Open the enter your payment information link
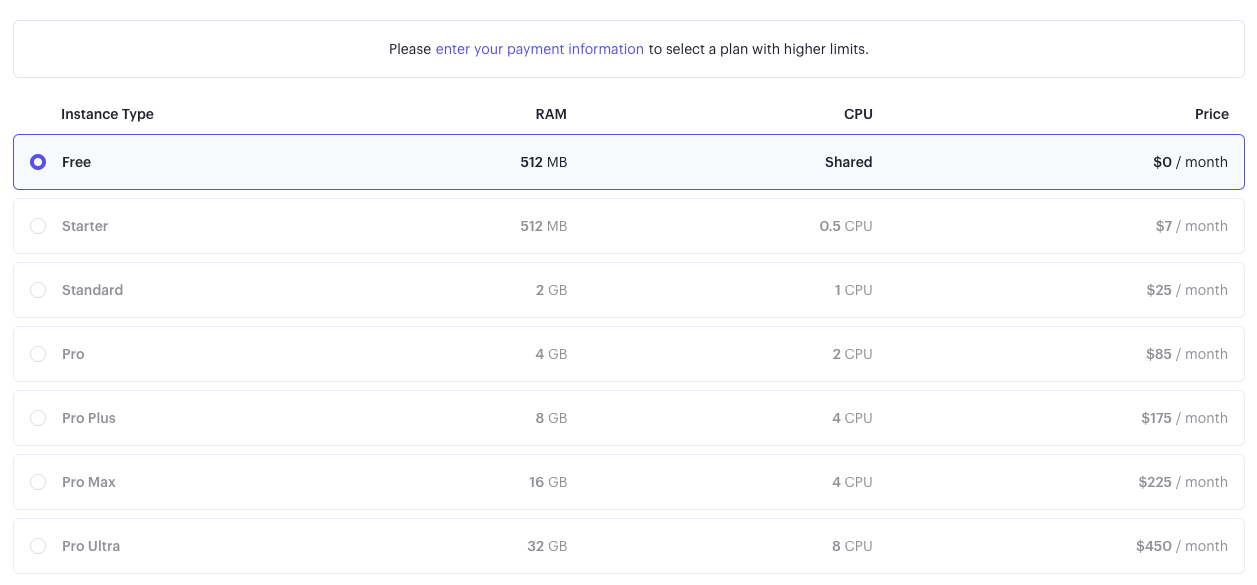Screen dimensions: 1257x585 tap(539, 49)
